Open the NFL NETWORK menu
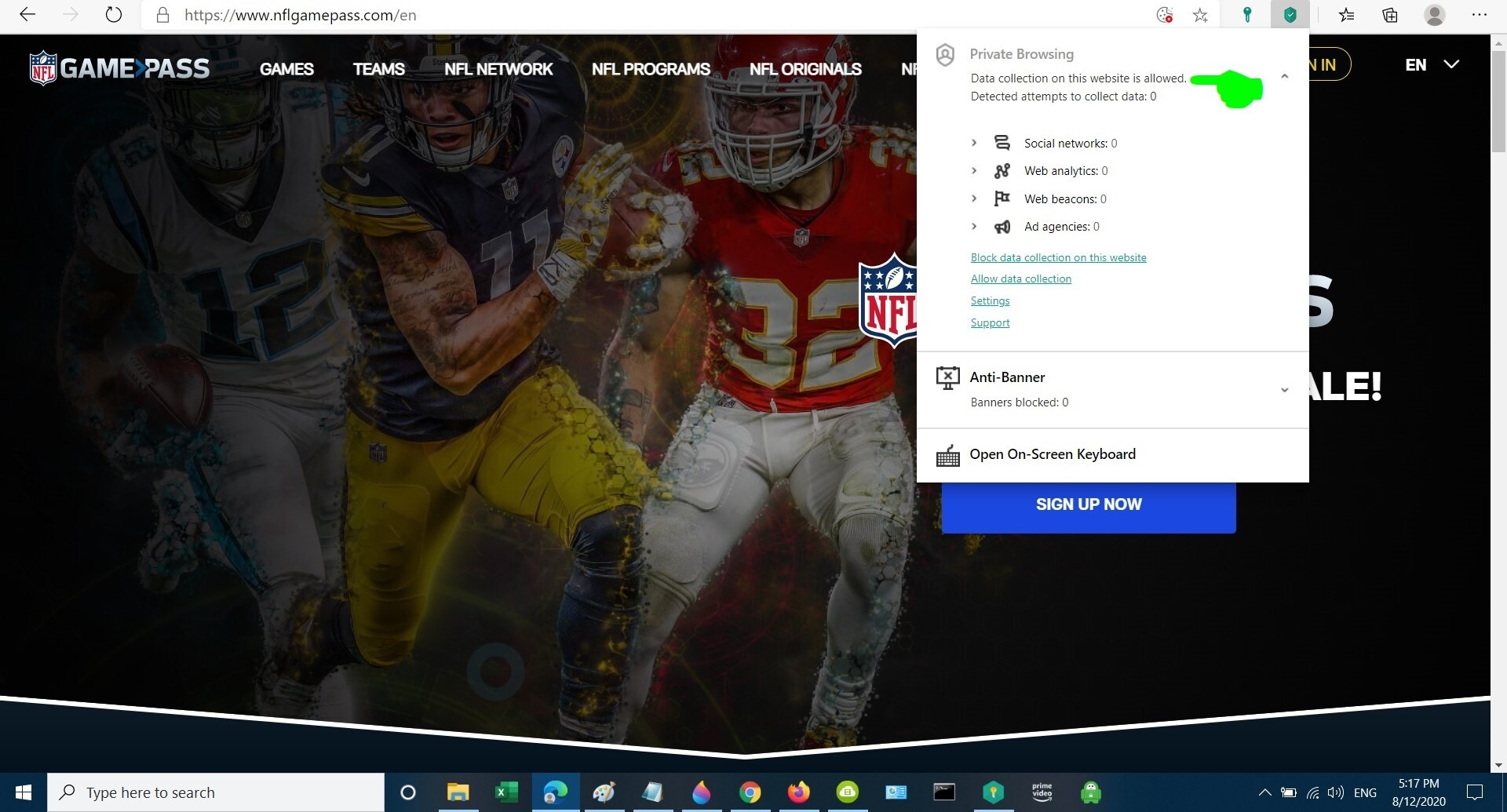Screen dimensions: 1507x812 498,69
